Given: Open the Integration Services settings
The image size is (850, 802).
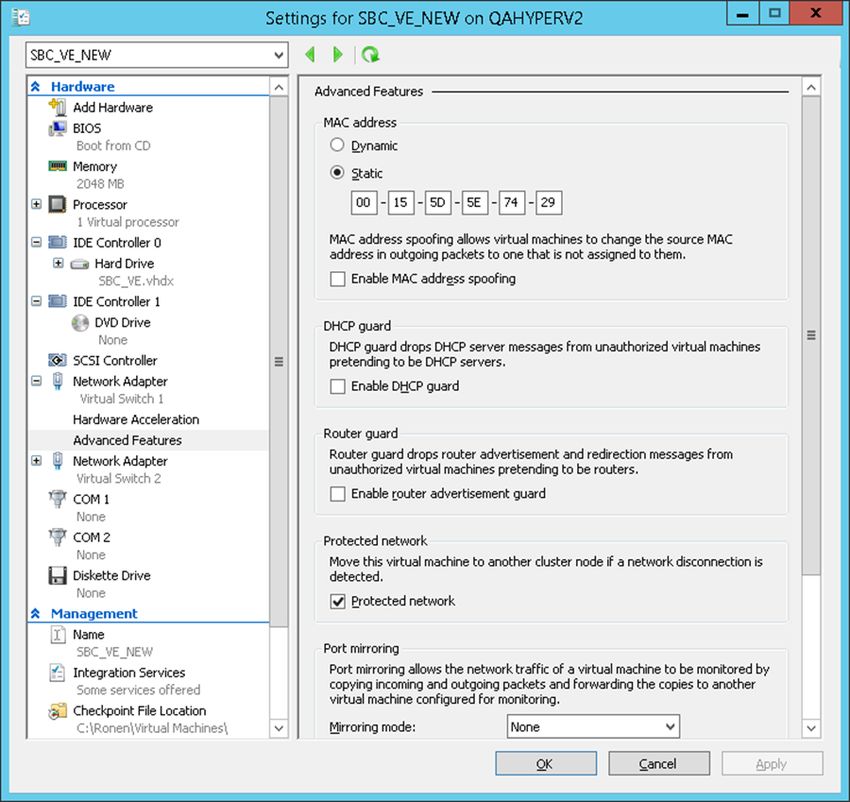Looking at the screenshot, I should (129, 672).
